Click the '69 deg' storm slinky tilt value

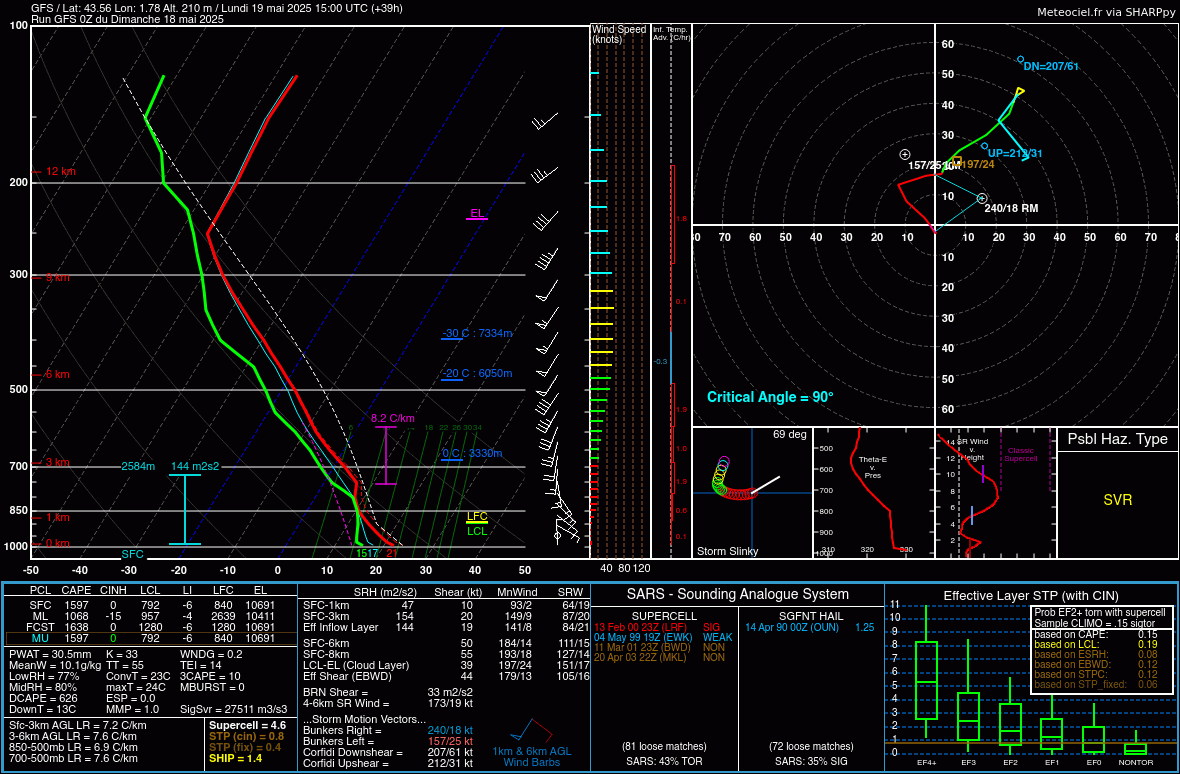coord(790,435)
